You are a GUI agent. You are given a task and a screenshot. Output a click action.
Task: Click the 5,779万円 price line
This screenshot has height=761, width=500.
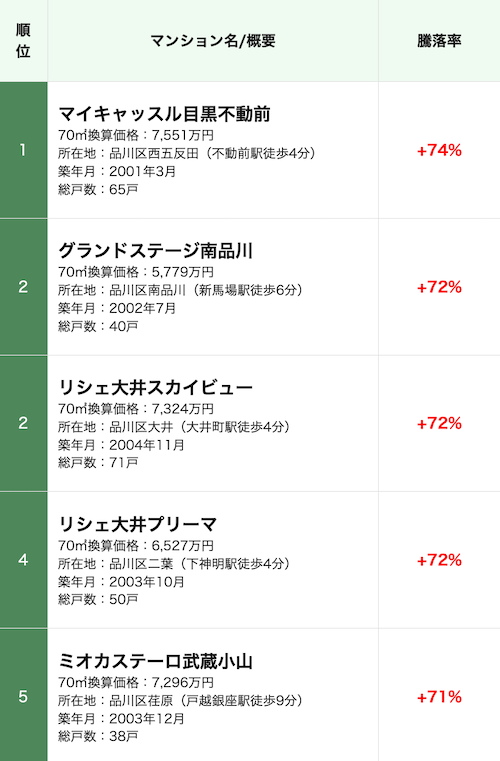pos(136,272)
